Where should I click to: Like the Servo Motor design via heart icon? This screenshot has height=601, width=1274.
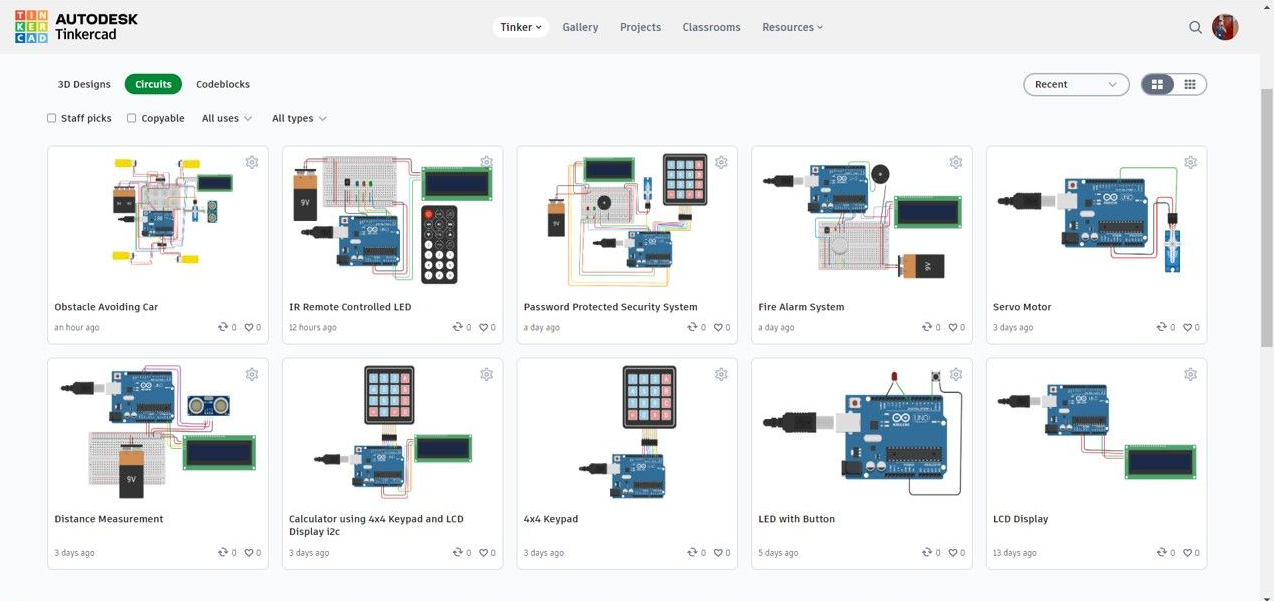click(x=1186, y=326)
